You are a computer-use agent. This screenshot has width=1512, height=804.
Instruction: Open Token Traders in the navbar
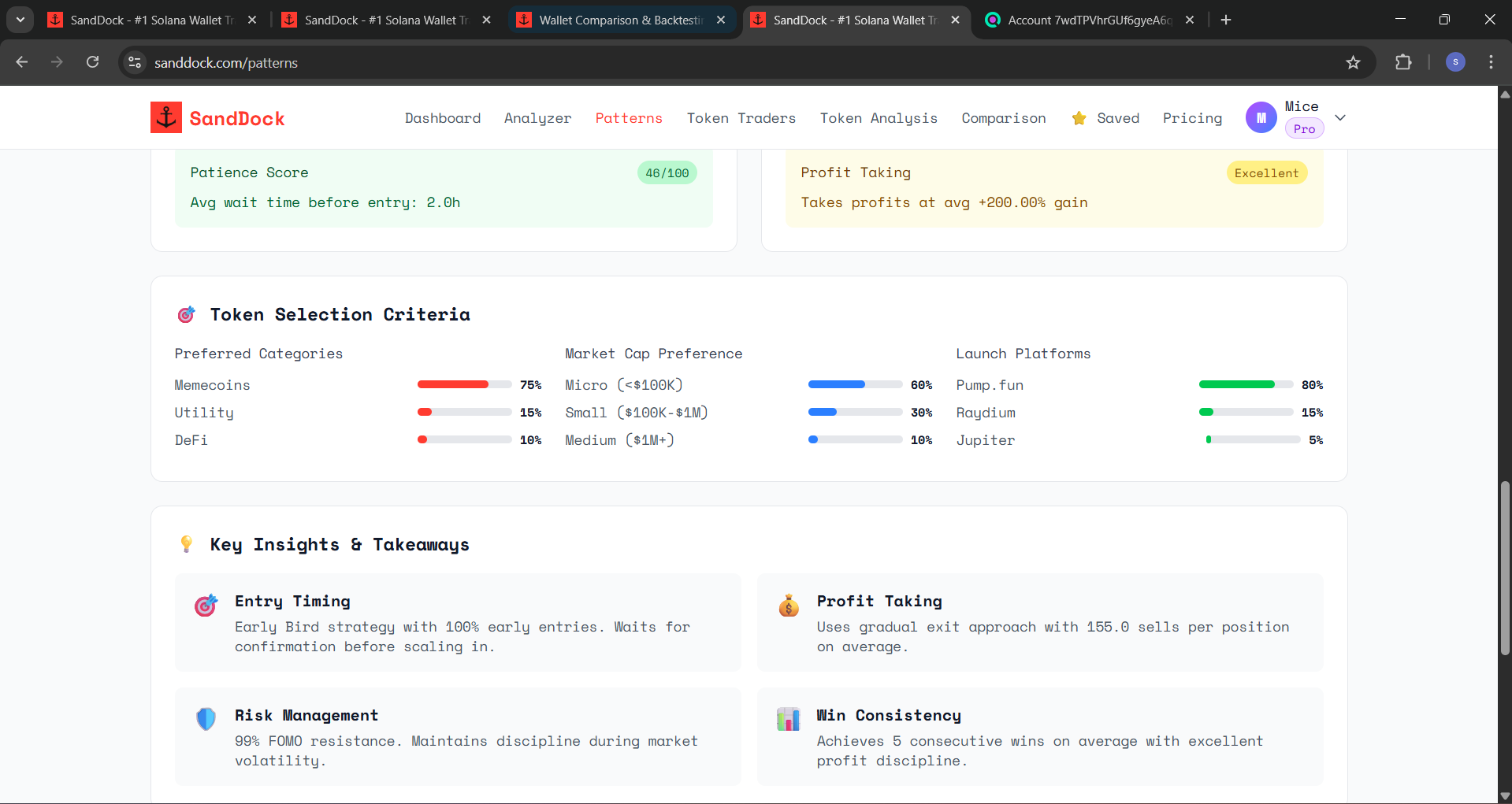point(741,118)
